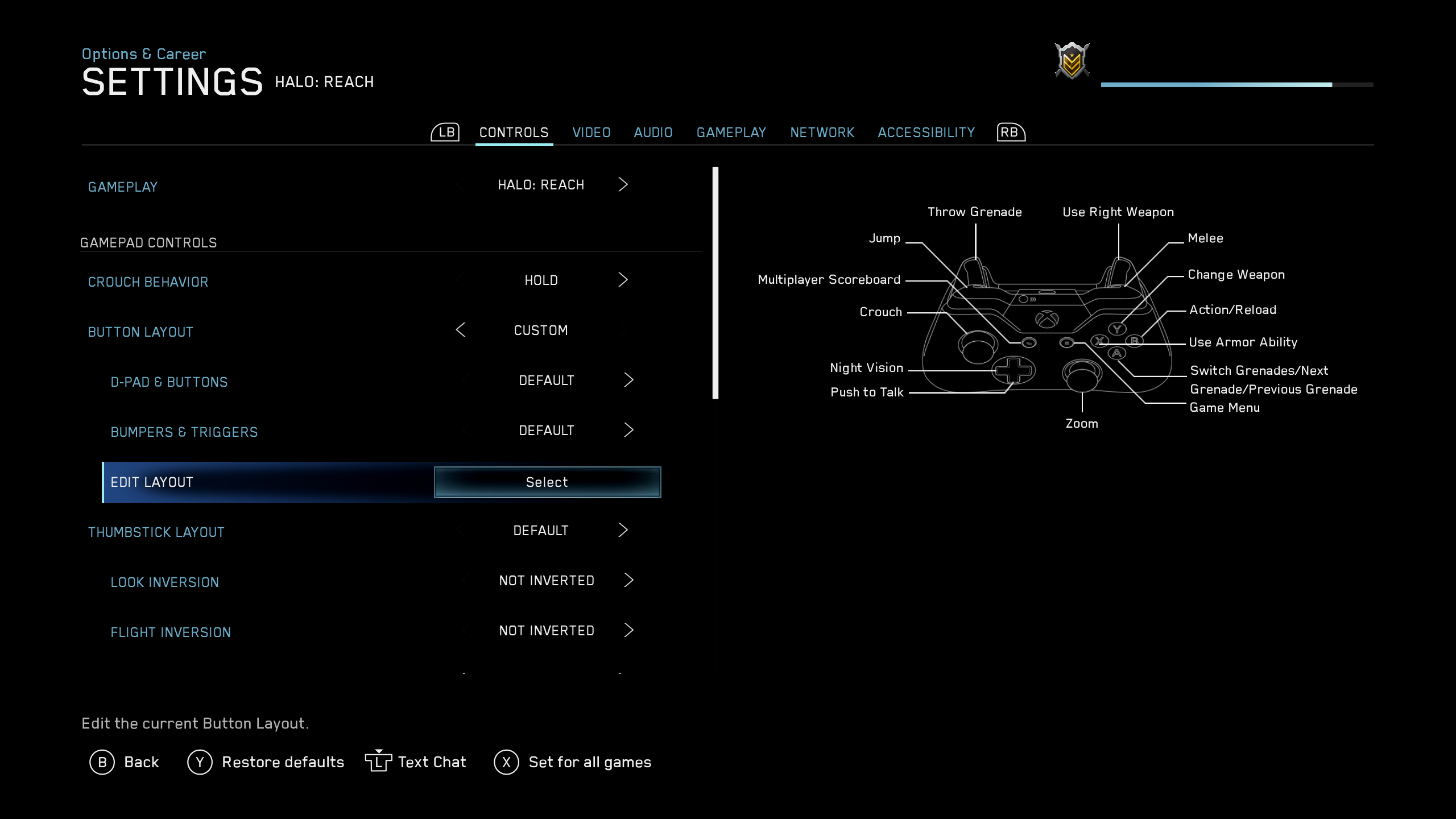1456x819 pixels.
Task: Toggle Look Inversion NOT INVERTED setting
Action: (x=628, y=581)
